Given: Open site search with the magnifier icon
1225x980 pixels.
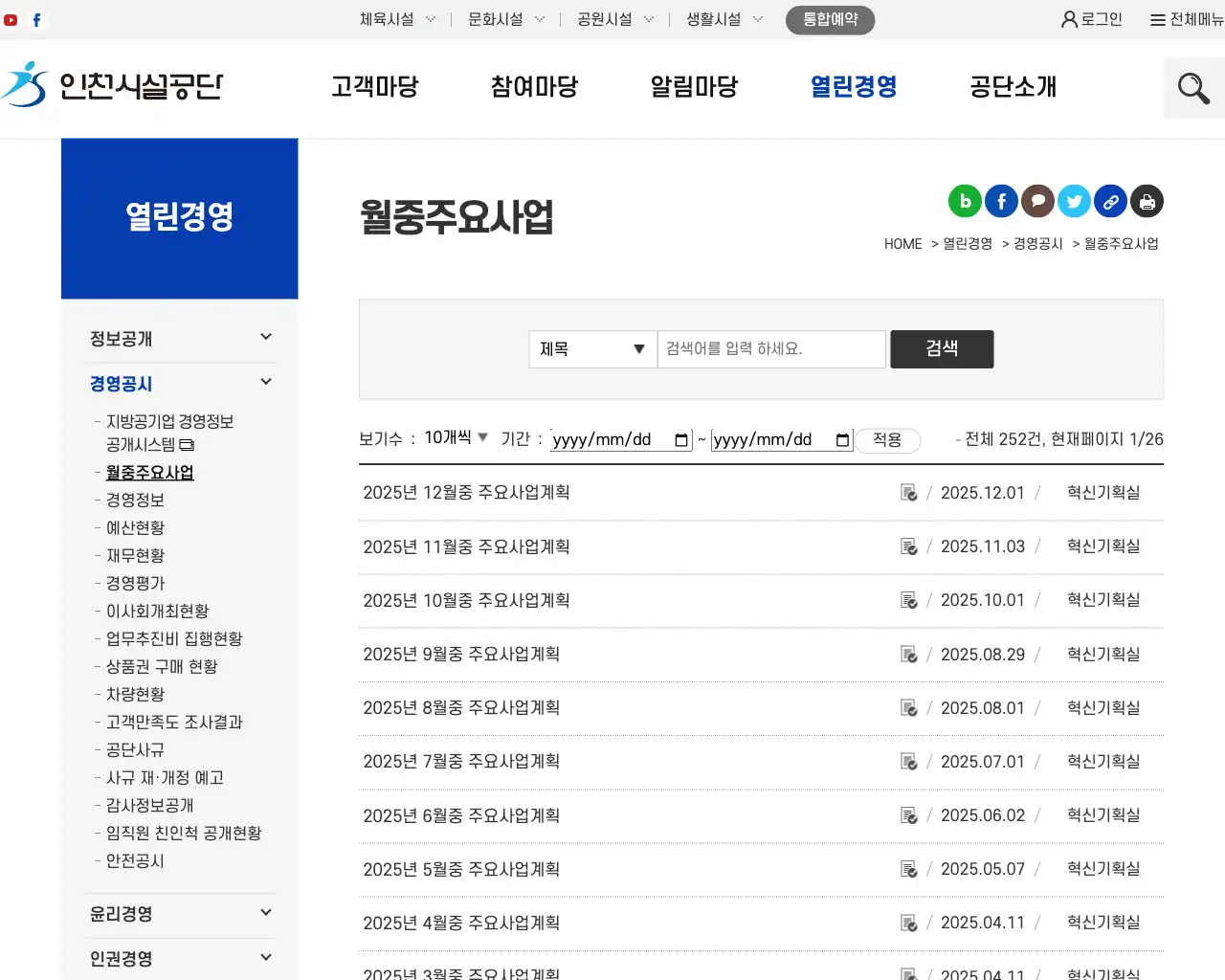Looking at the screenshot, I should click(1192, 88).
